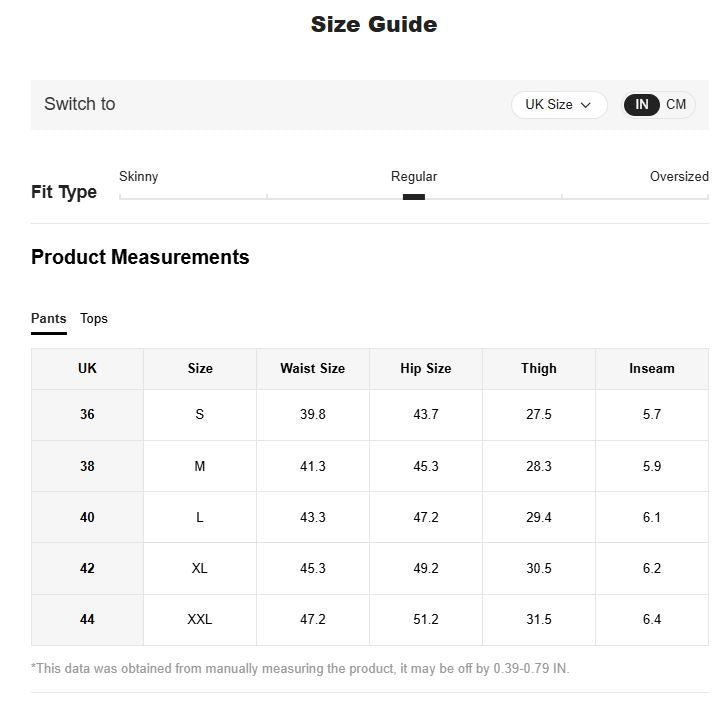Select the Pants measurements tab
728x703 pixels.
click(49, 319)
